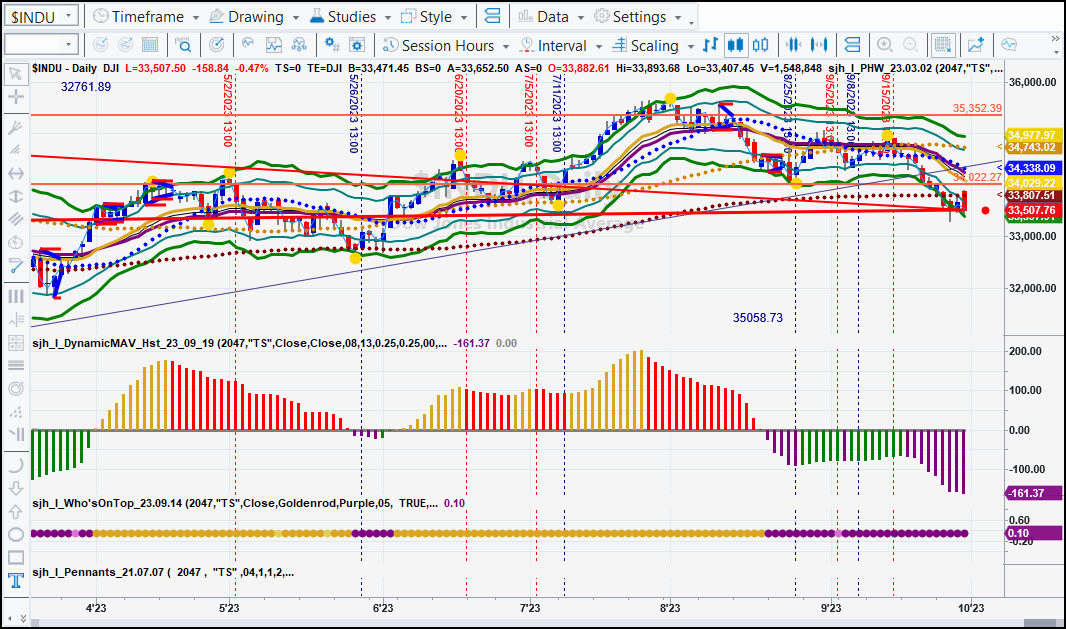1066x629 pixels.
Task: Open the gear window properties icon
Action: click(357, 46)
